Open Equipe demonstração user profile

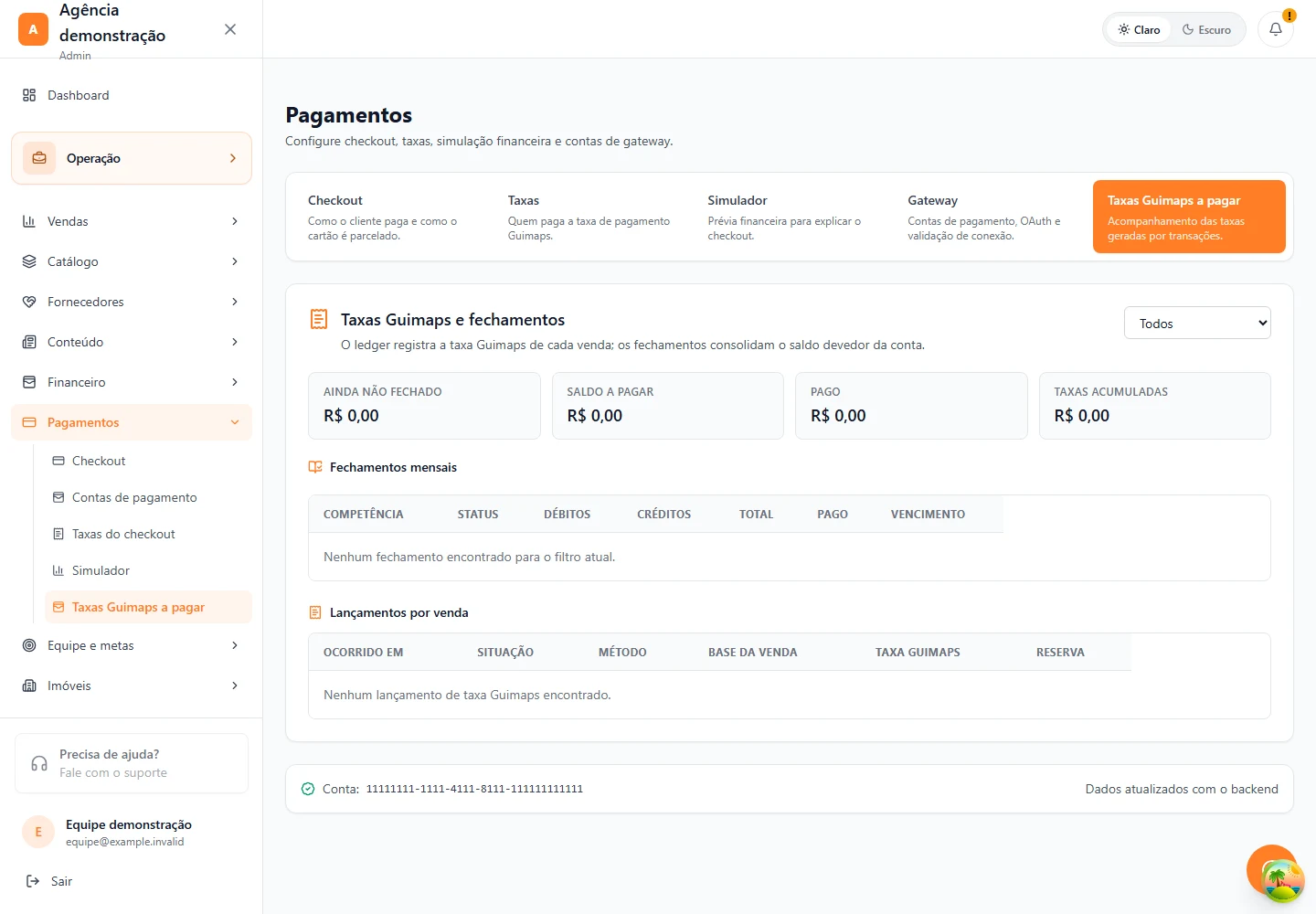132,832
